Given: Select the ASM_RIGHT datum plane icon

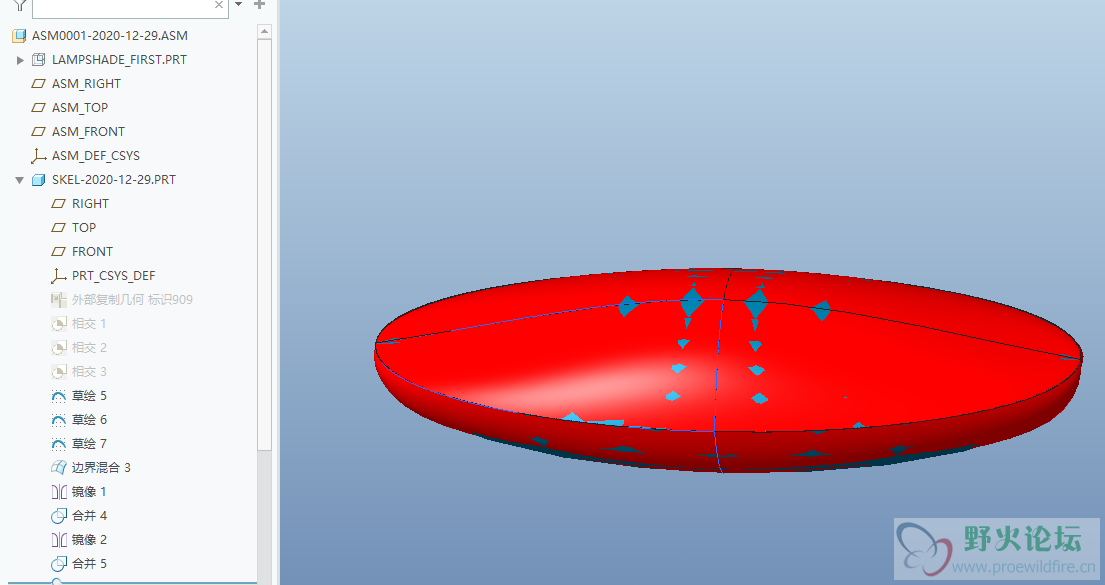Looking at the screenshot, I should tap(39, 84).
